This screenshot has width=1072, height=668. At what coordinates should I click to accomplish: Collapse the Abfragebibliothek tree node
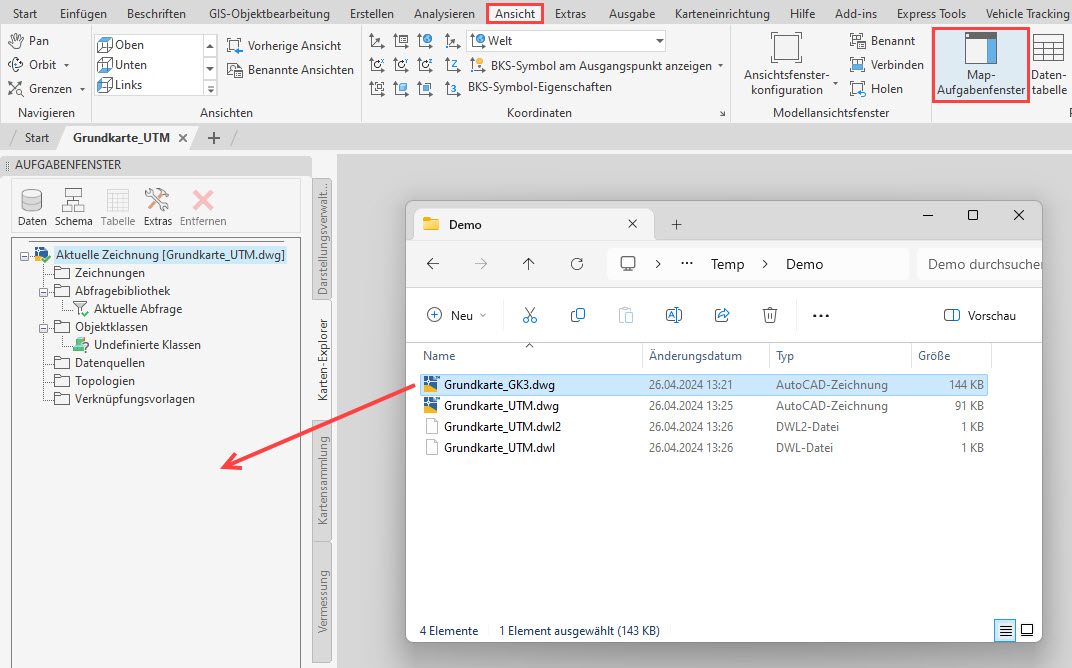pyautogui.click(x=44, y=291)
